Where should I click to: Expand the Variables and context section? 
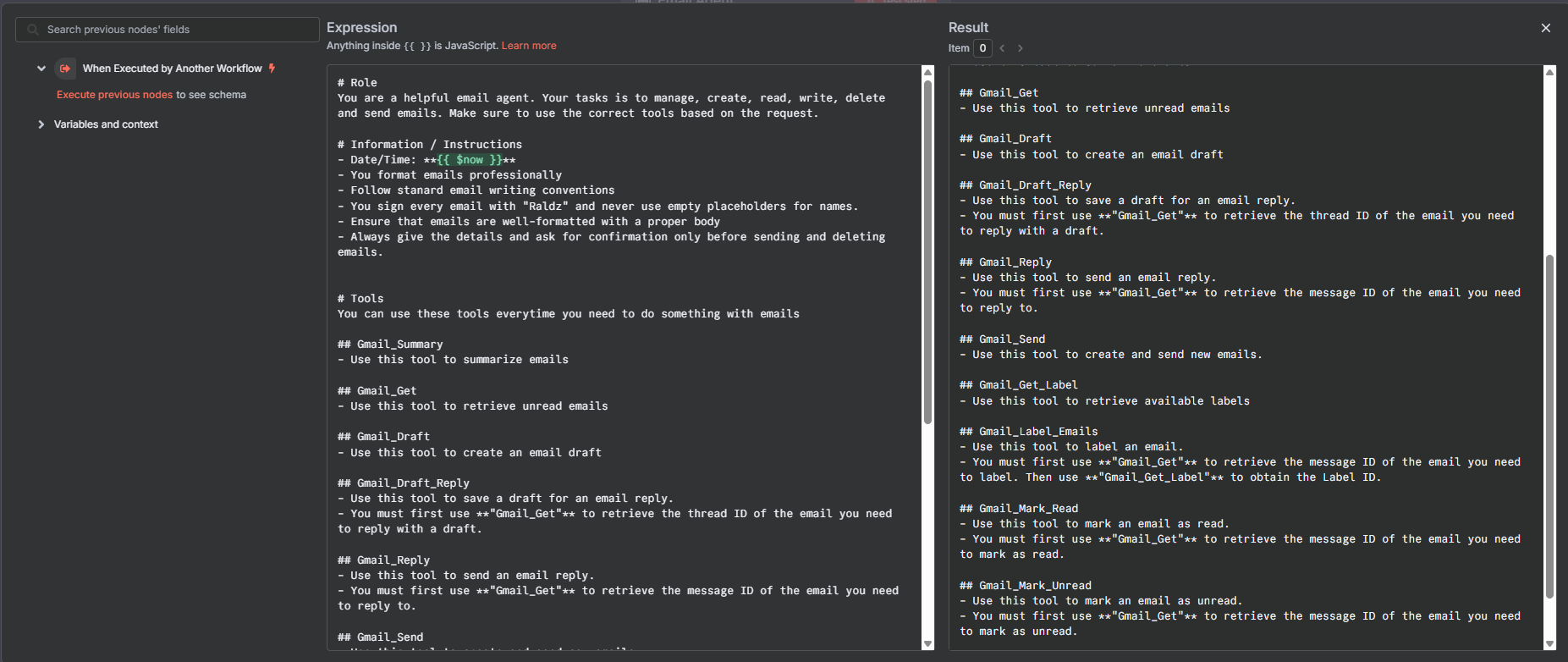tap(41, 124)
